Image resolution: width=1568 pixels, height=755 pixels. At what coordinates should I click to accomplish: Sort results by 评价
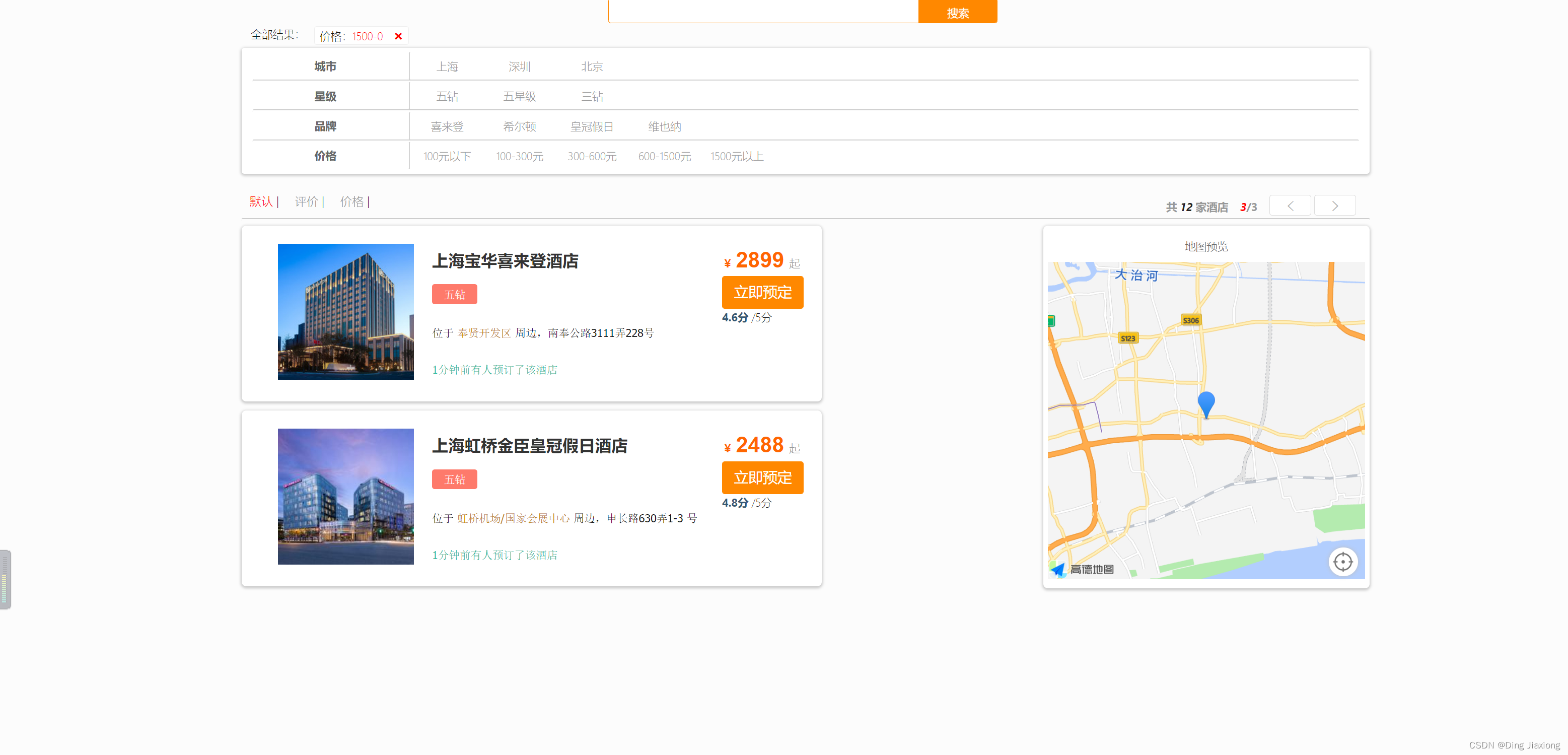click(307, 201)
